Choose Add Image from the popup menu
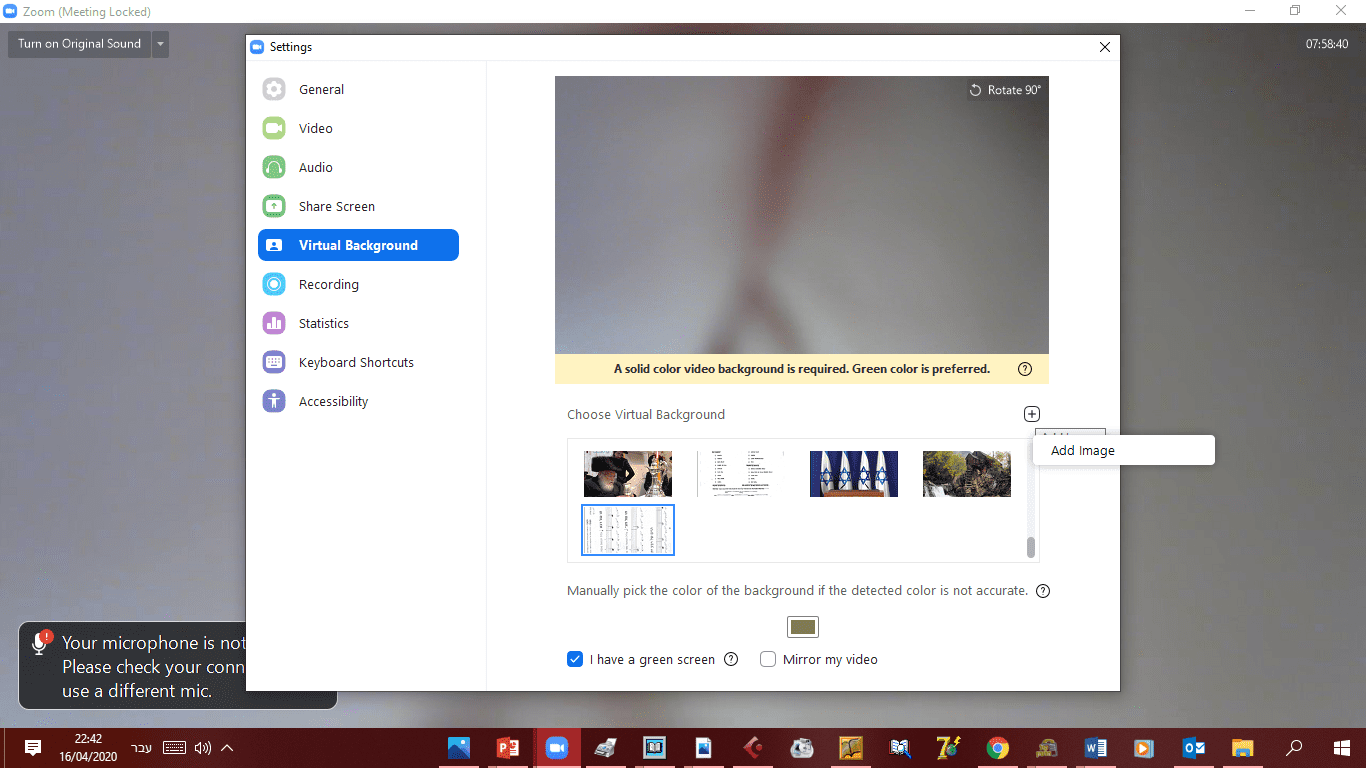The image size is (1366, 768). pos(1124,450)
